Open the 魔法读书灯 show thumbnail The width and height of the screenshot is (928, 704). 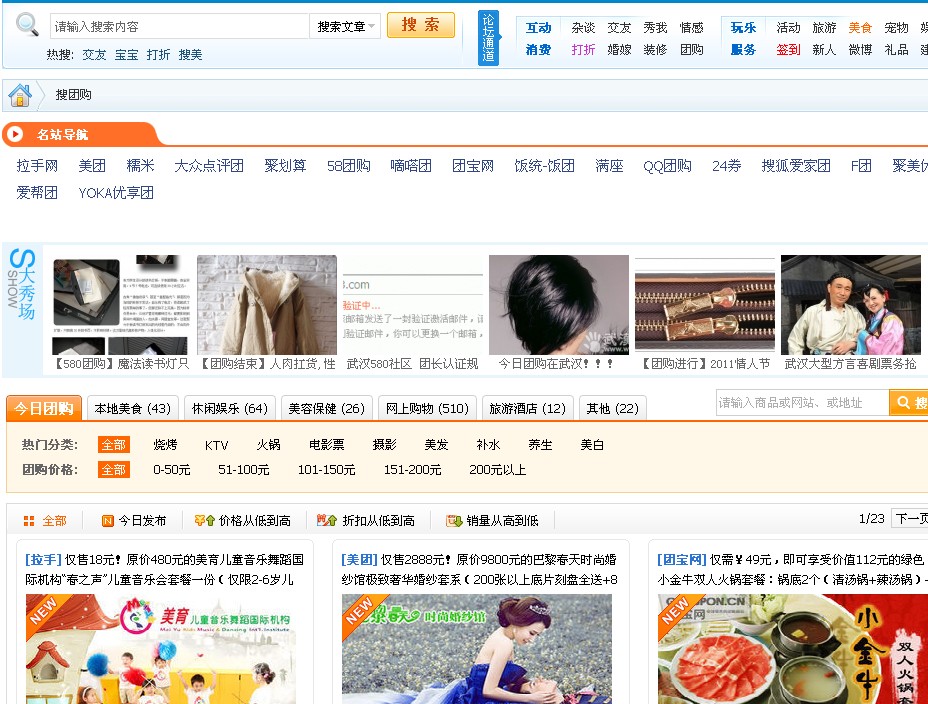121,305
